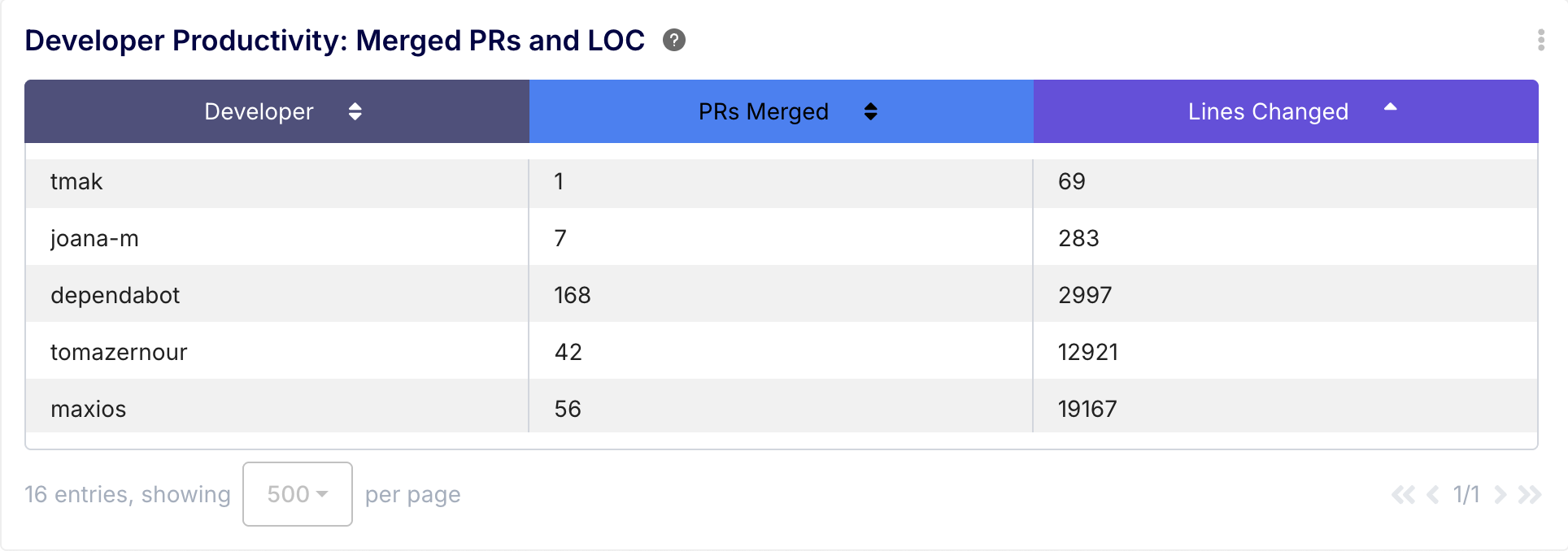The height and width of the screenshot is (551, 1568).
Task: Click dependabot's 168 PRs merged cell
Action: 573,296
